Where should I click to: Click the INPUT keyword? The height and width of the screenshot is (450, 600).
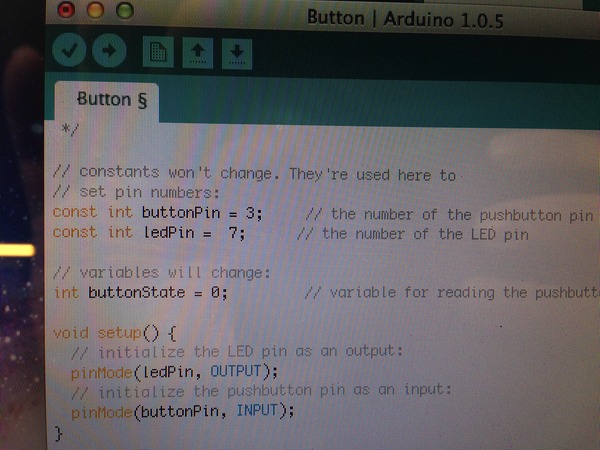[x=257, y=411]
